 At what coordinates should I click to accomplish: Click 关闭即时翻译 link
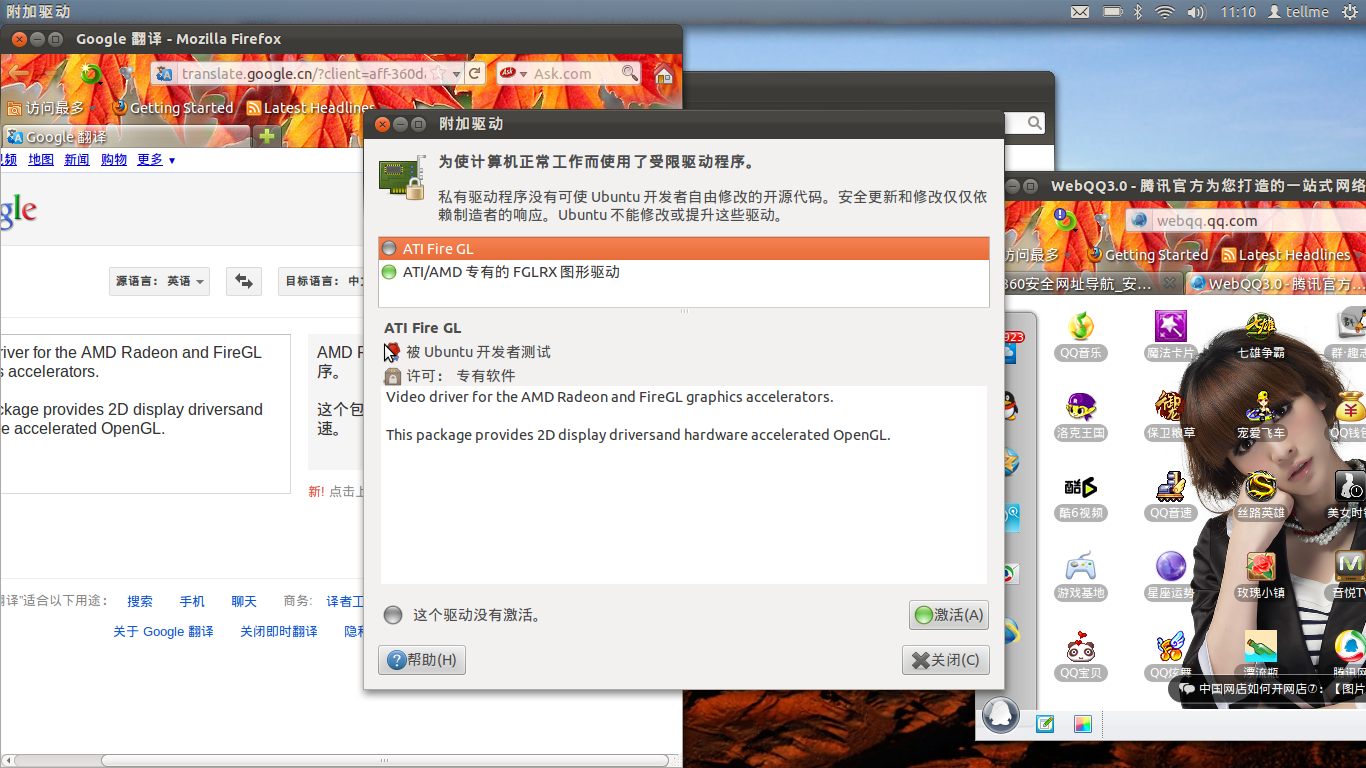[x=279, y=632]
